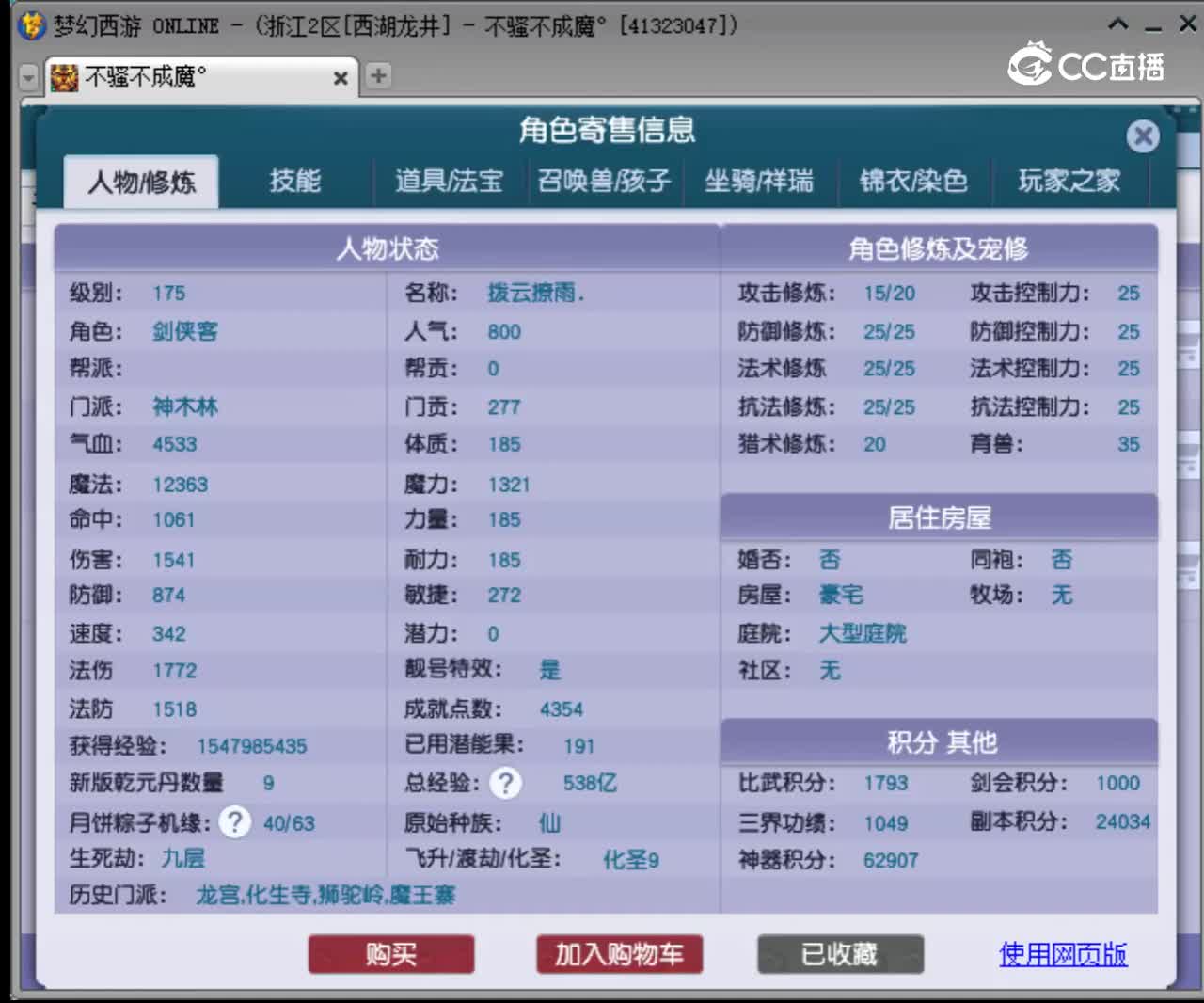Image resolution: width=1204 pixels, height=1003 pixels.
Task: Open the 召唤兽/孩子 tab
Action: 604,181
